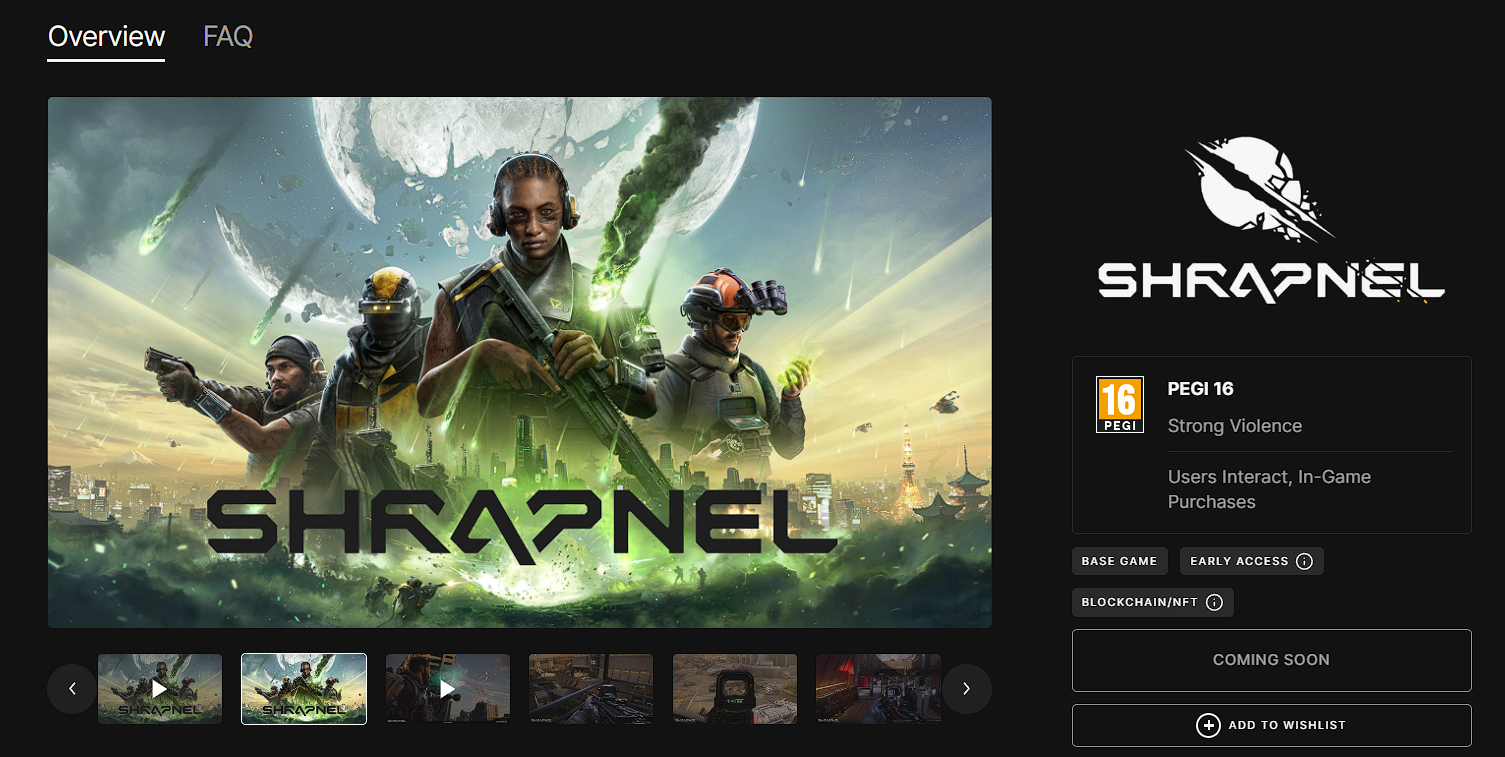
Task: Play the third thumbnail gameplay video
Action: (x=448, y=689)
